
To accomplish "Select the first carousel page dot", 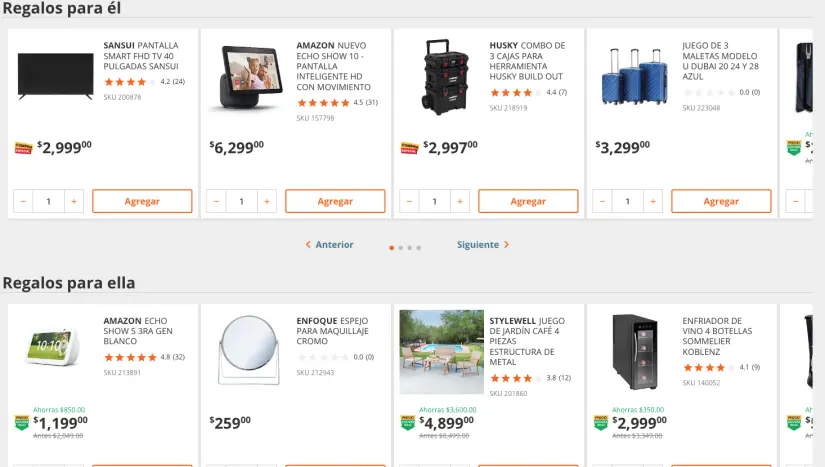I will coord(391,246).
